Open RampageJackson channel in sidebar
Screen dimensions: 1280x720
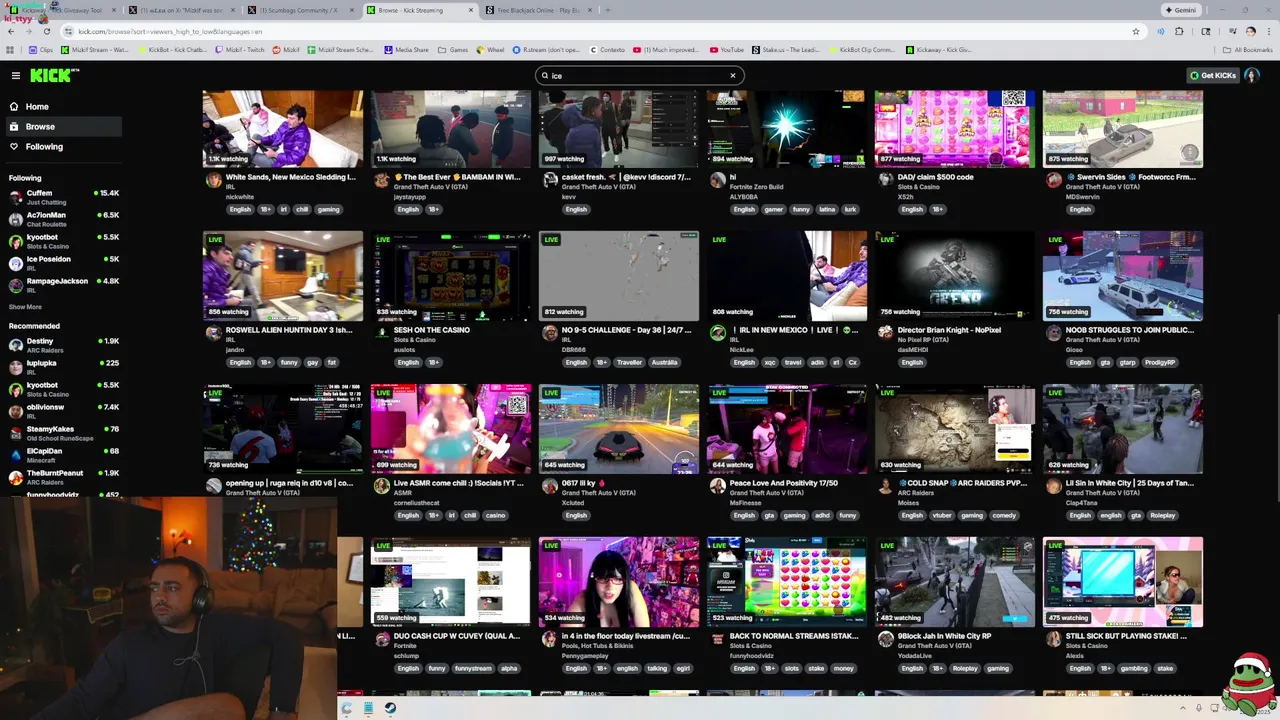[62, 285]
